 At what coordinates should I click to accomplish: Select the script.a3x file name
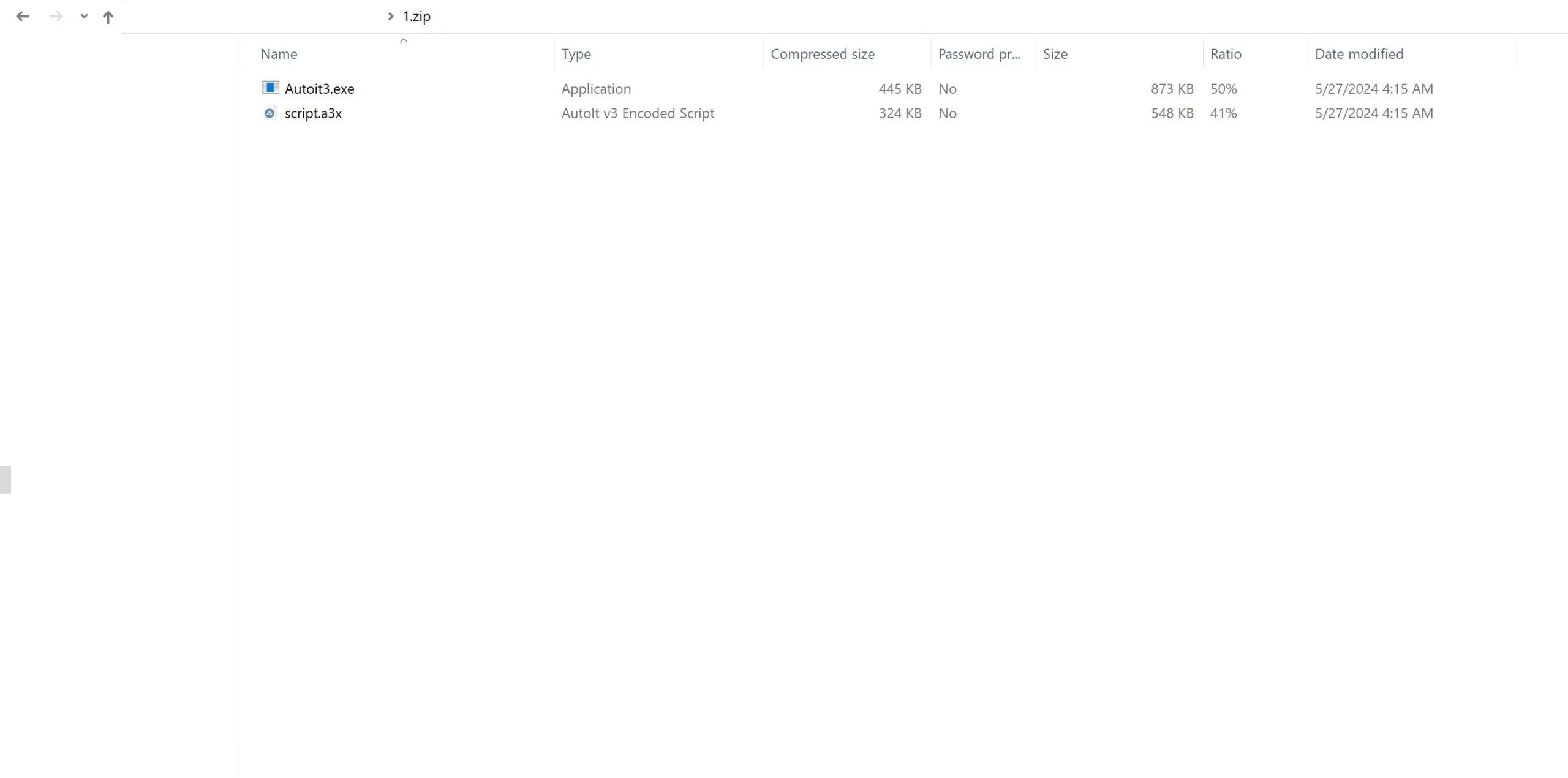[x=313, y=113]
